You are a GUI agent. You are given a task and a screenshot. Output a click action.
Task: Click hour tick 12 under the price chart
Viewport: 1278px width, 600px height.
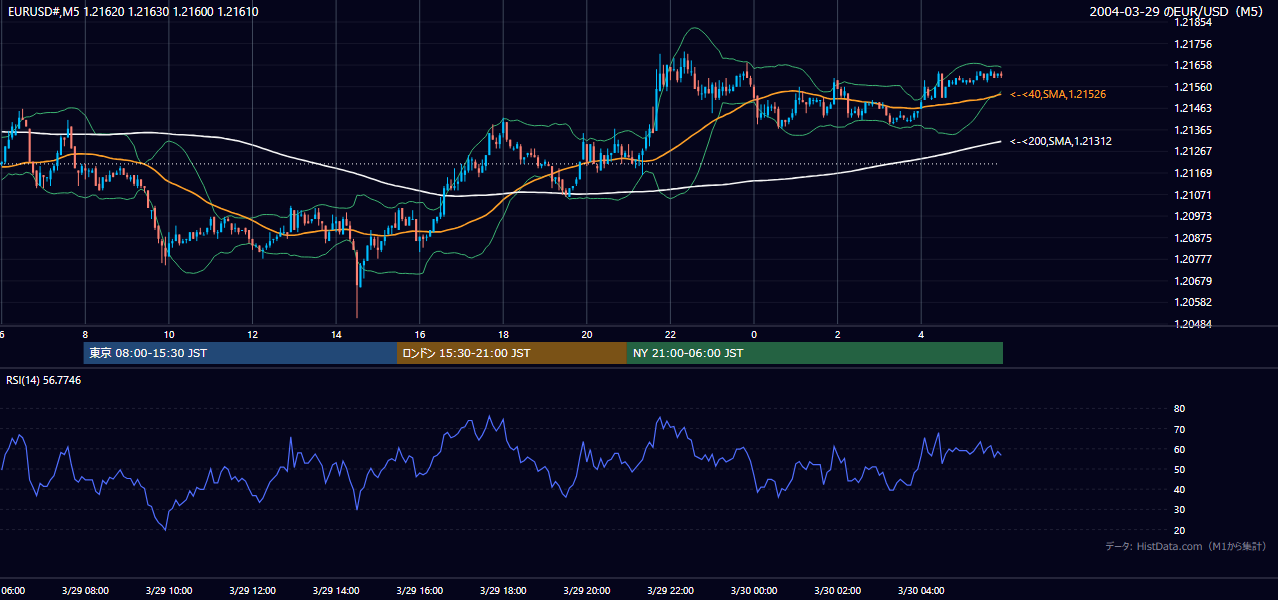tap(253, 335)
